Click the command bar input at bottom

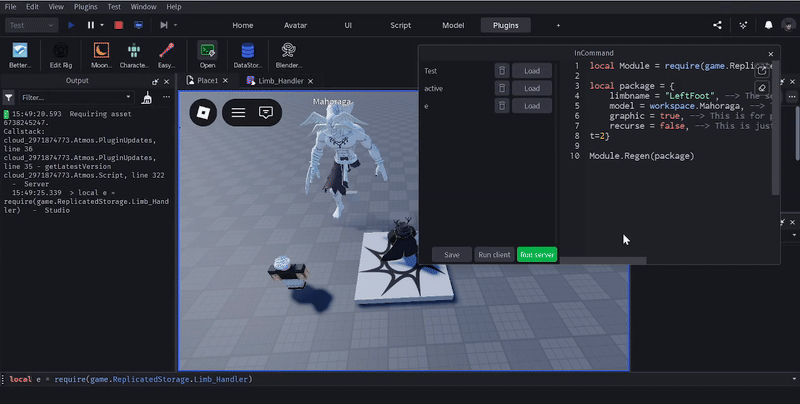pos(398,379)
